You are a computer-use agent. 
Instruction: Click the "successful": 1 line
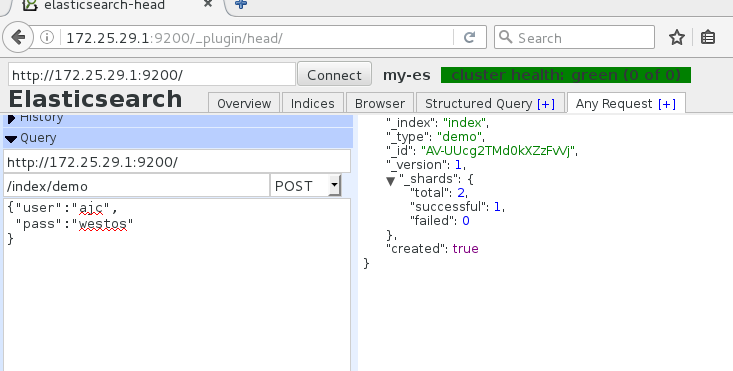[x=457, y=207]
